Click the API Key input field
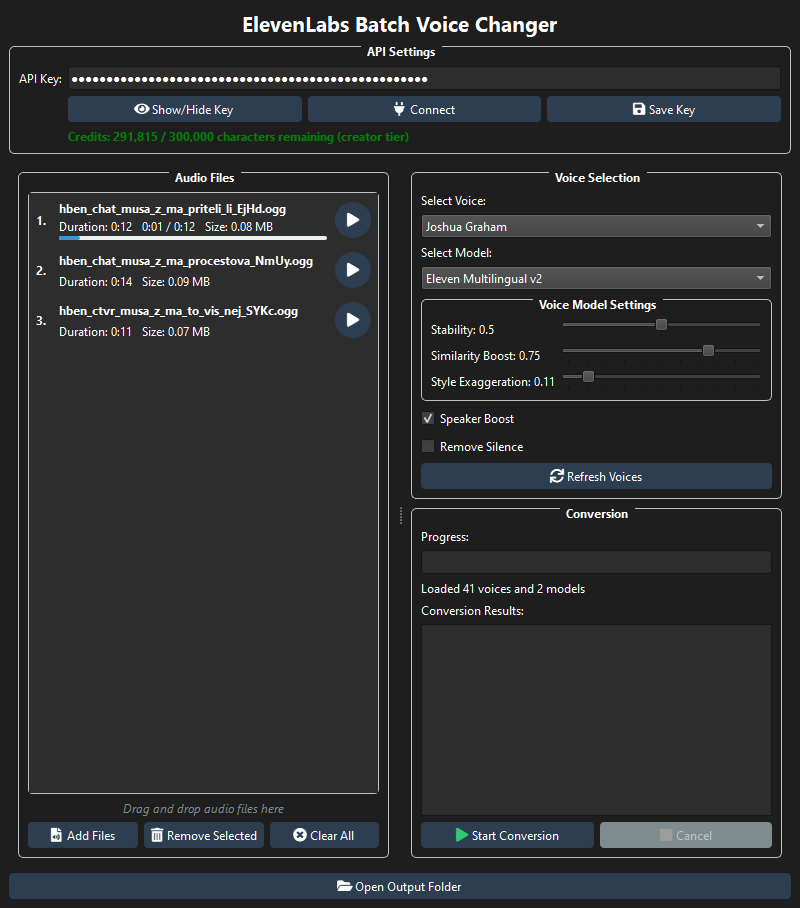 tap(424, 79)
